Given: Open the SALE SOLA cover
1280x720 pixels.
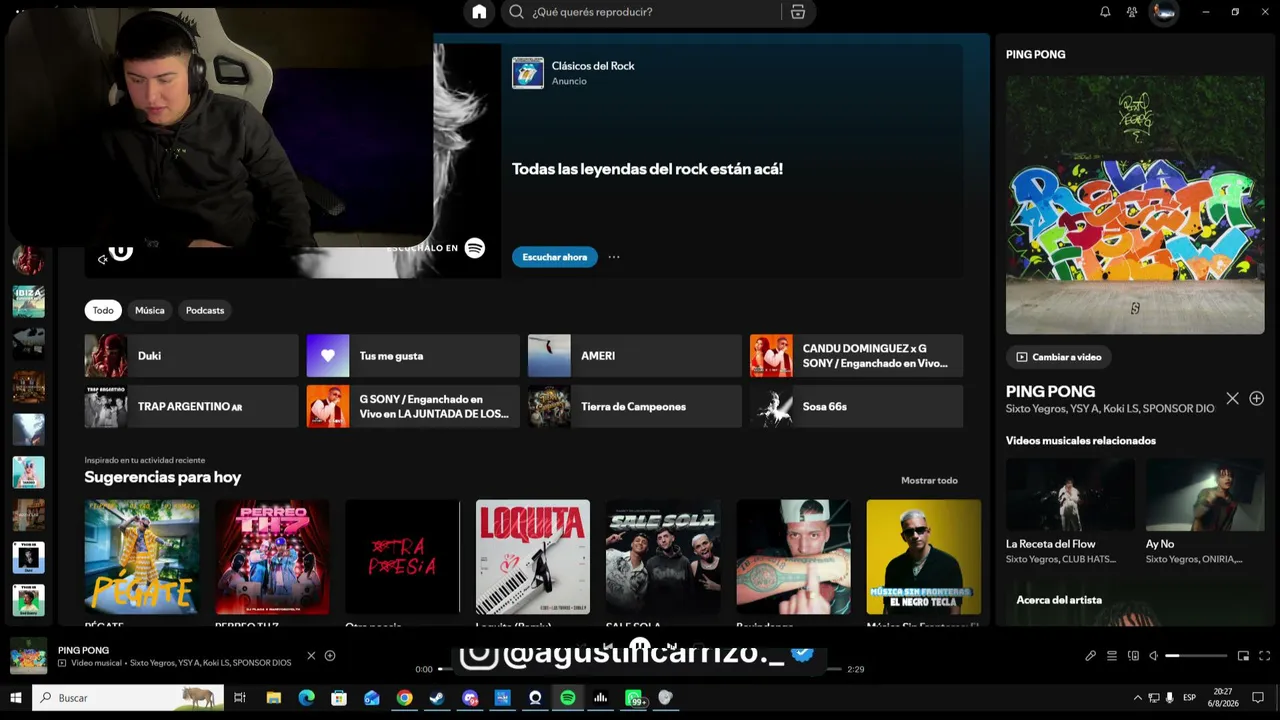Looking at the screenshot, I should click(663, 557).
